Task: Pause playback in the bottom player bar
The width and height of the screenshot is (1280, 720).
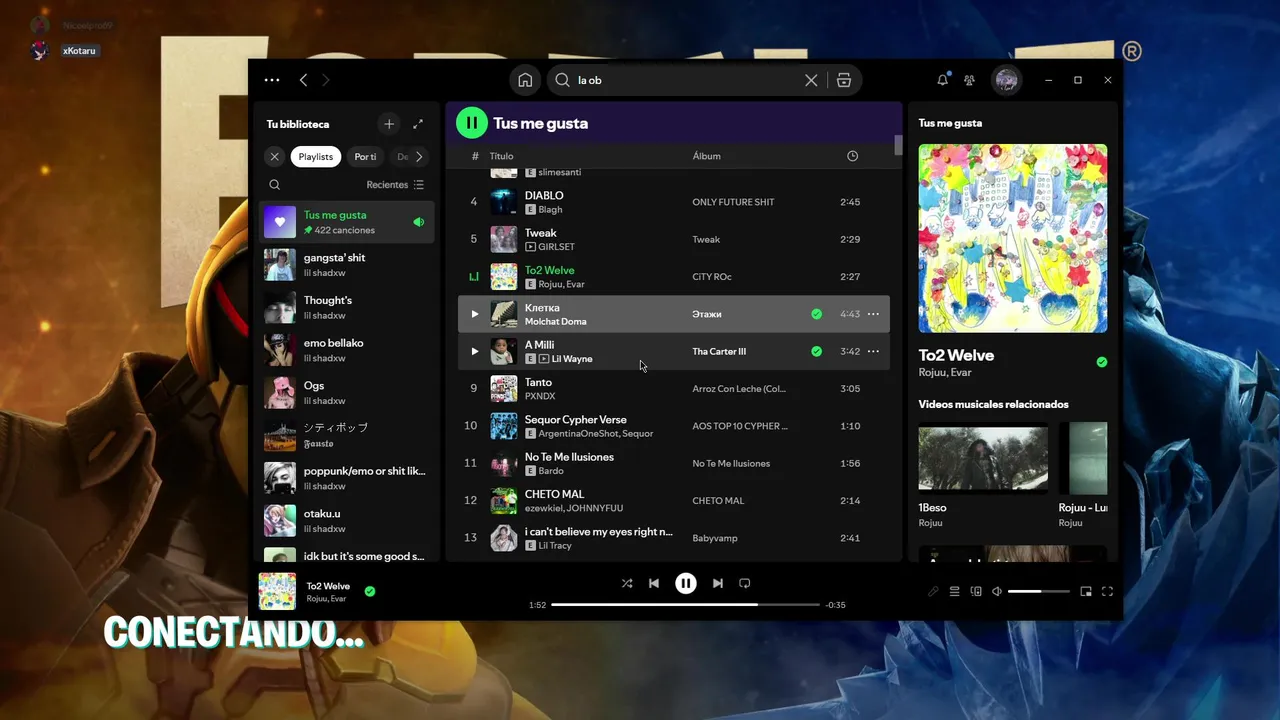Action: pos(685,583)
